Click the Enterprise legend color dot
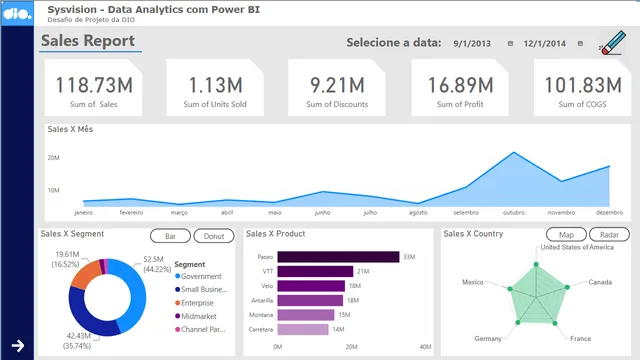This screenshot has height=360, width=640. [x=178, y=303]
